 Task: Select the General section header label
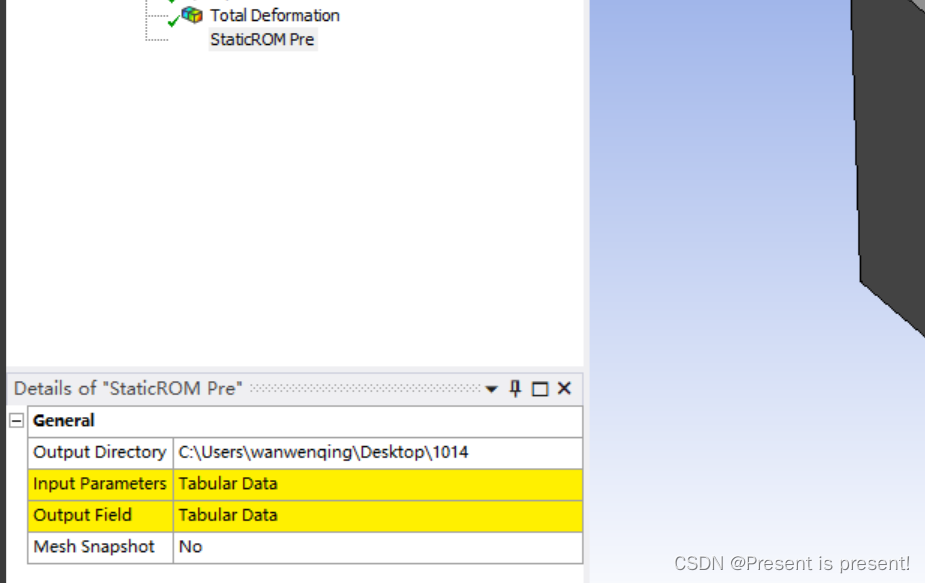click(64, 421)
